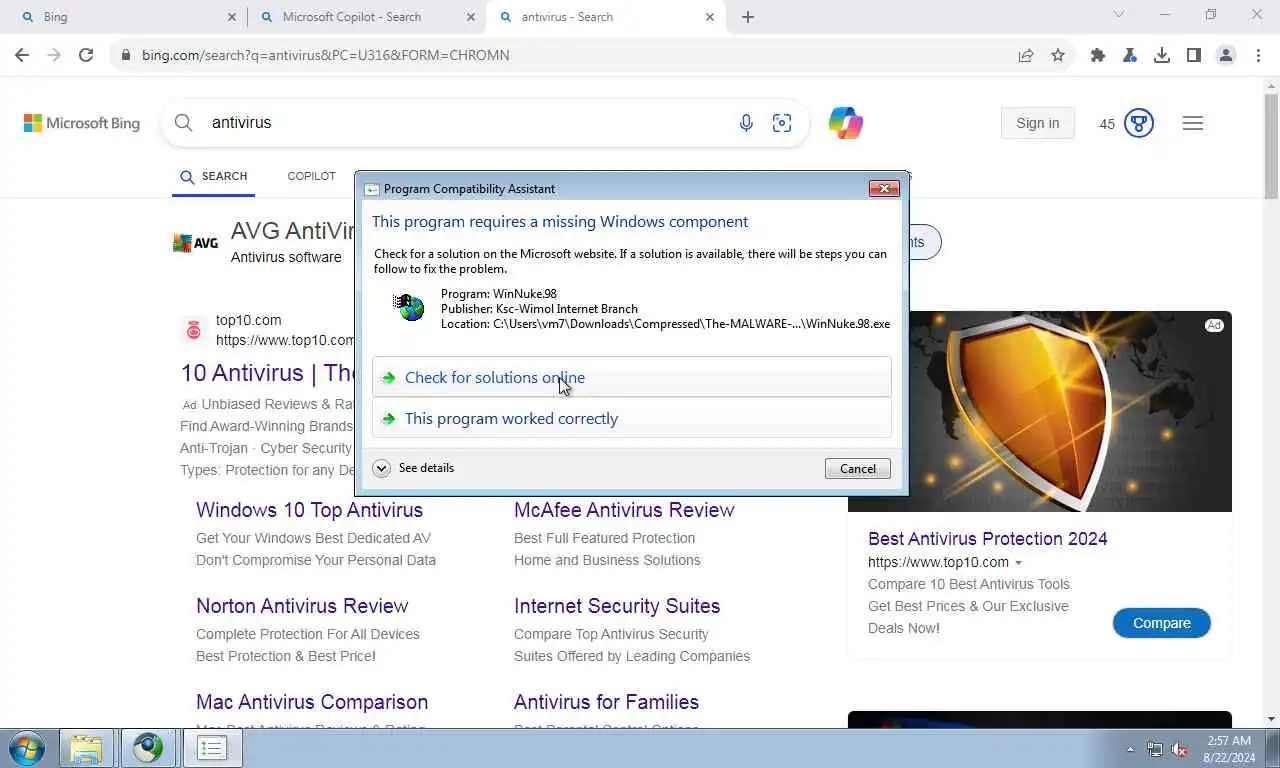Open Best Antivirus Protection 2024 link

point(987,539)
